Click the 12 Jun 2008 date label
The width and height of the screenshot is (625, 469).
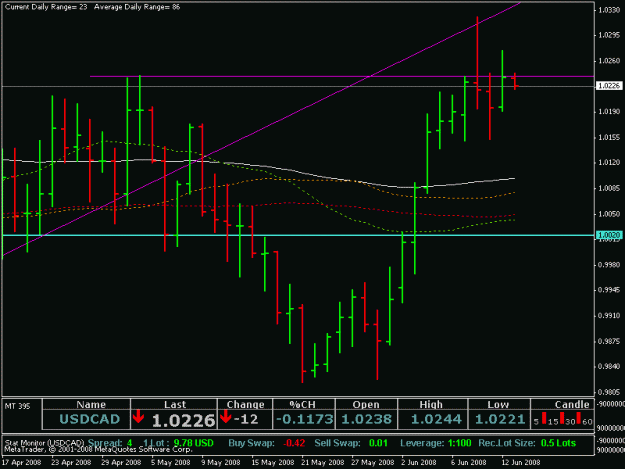pyautogui.click(x=521, y=463)
